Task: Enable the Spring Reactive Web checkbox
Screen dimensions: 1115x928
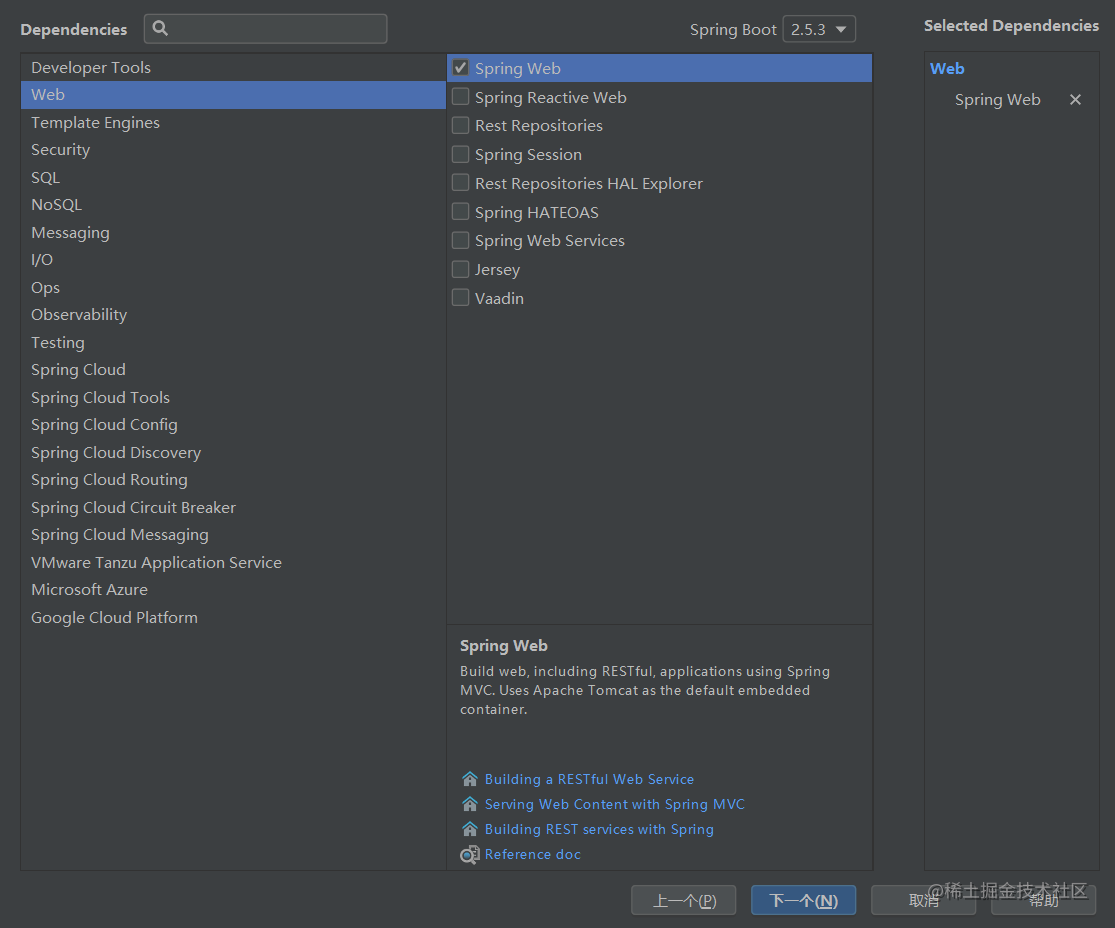Action: (x=461, y=96)
